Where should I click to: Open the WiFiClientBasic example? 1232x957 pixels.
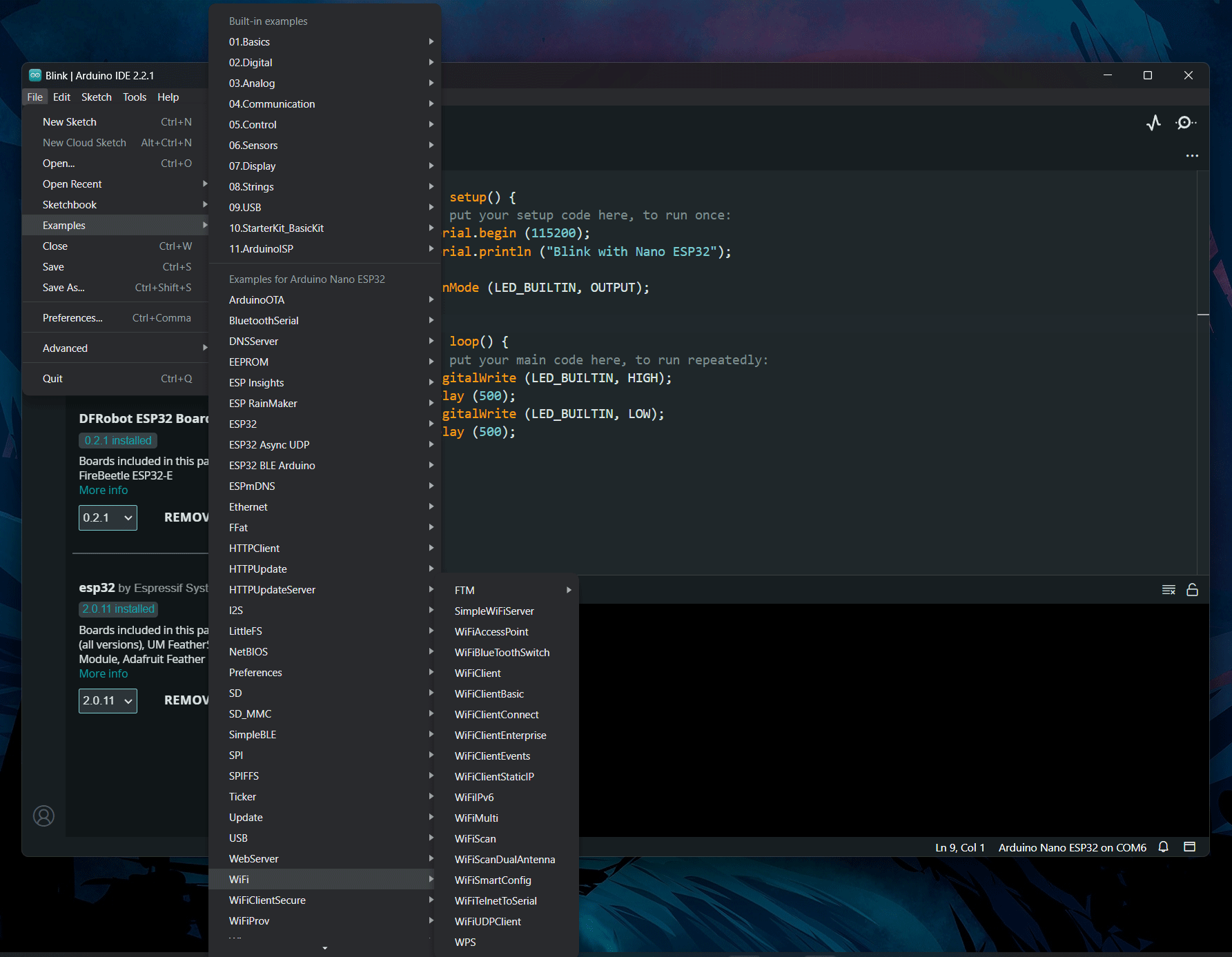point(507,694)
